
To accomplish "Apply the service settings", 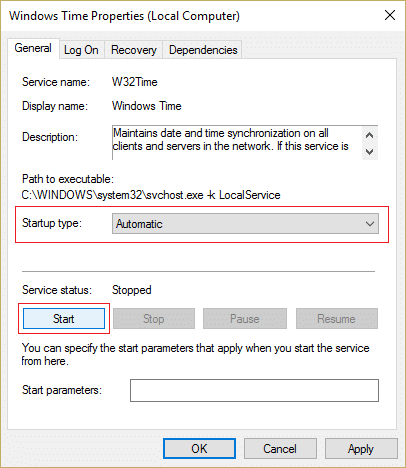I will click(x=361, y=448).
